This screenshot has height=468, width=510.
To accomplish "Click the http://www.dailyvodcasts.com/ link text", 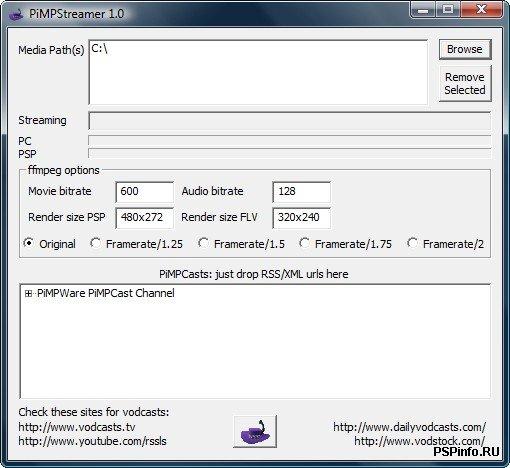I will (409, 427).
